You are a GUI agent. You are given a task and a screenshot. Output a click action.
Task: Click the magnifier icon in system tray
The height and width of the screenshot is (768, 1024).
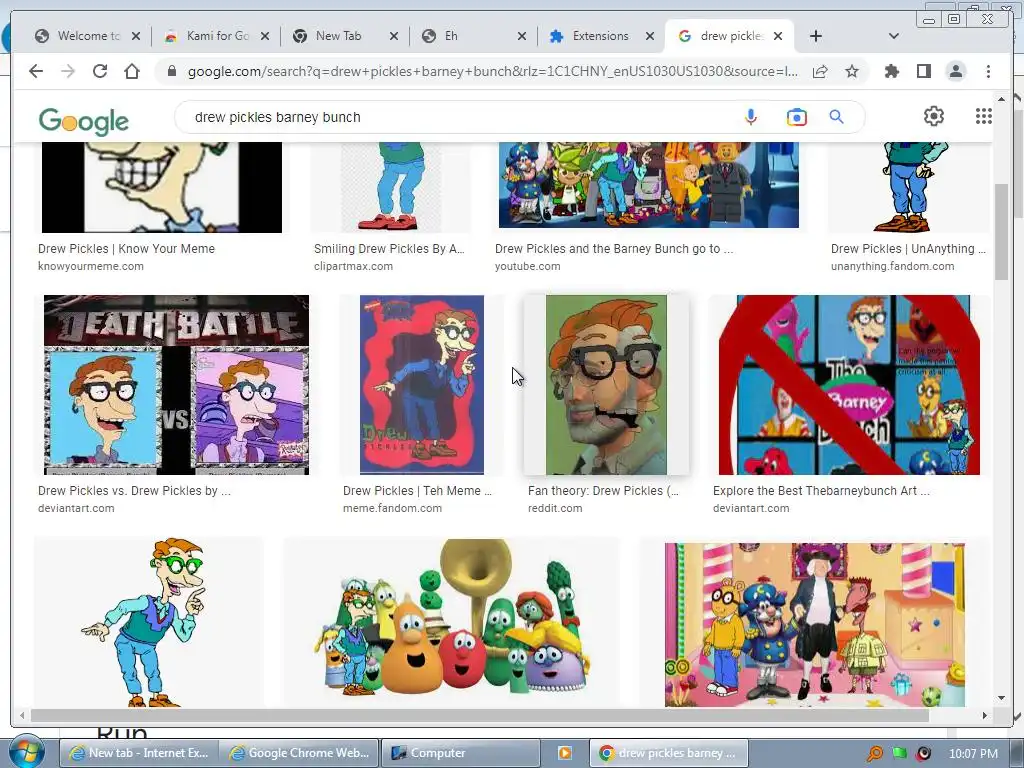coord(874,754)
